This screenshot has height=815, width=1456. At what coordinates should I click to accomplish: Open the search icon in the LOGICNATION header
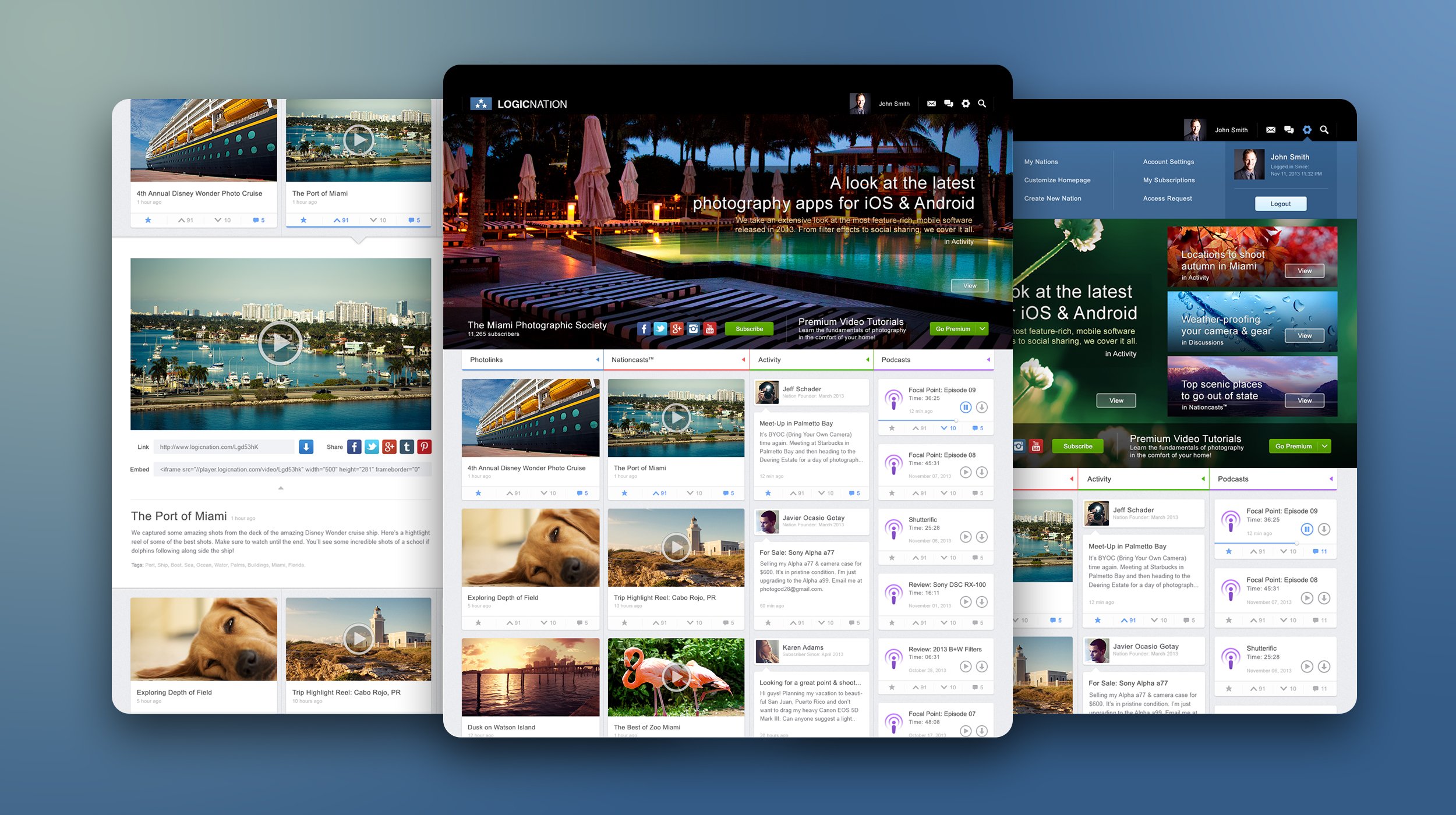point(982,104)
